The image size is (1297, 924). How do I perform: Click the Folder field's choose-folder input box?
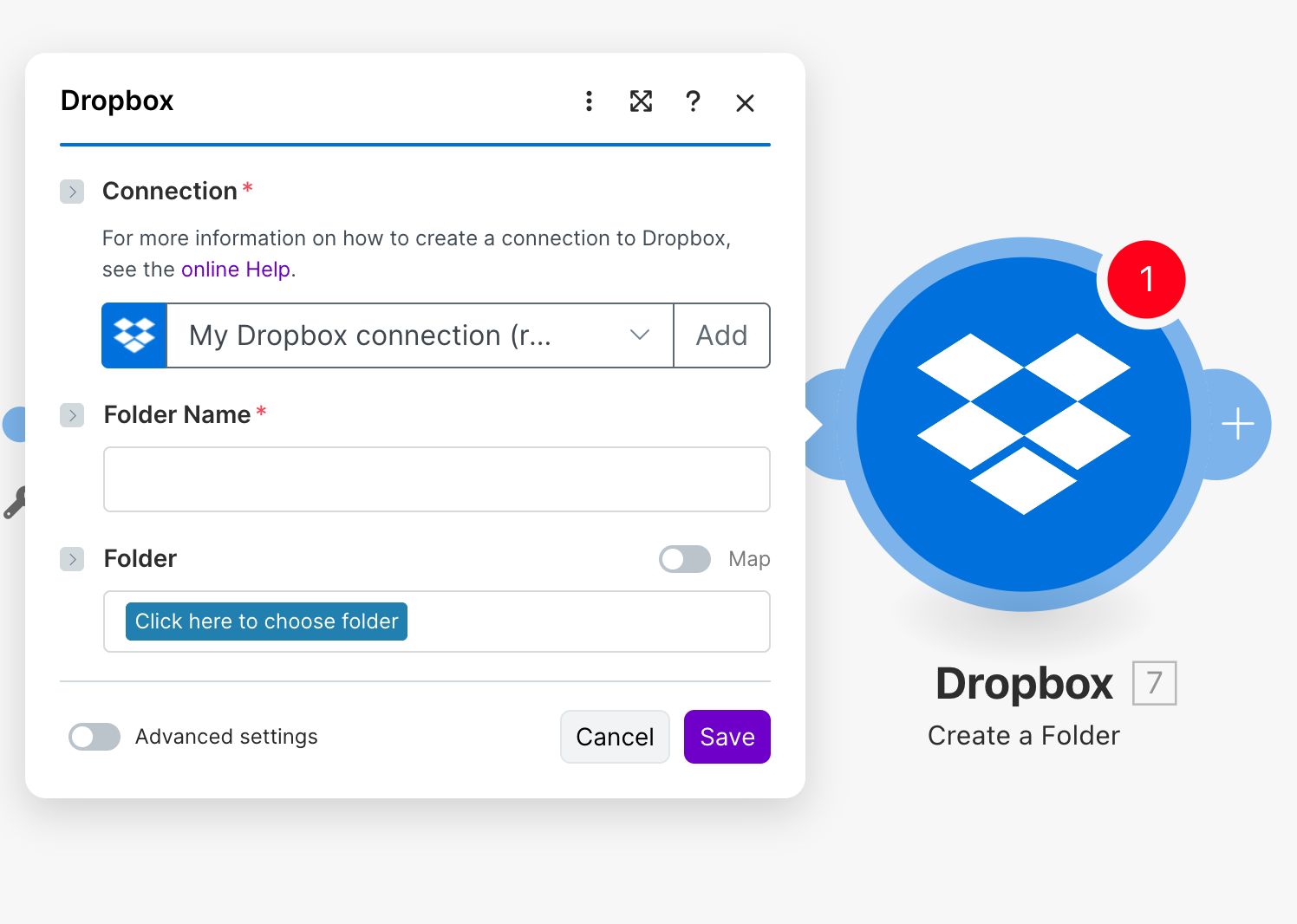[x=437, y=621]
